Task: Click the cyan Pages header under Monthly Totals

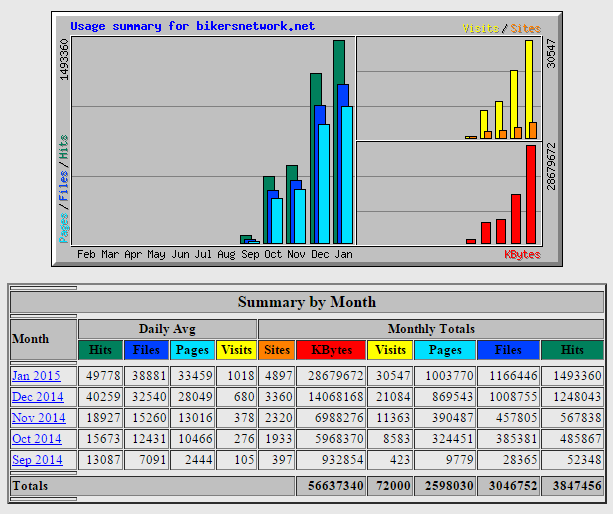Action: click(445, 350)
